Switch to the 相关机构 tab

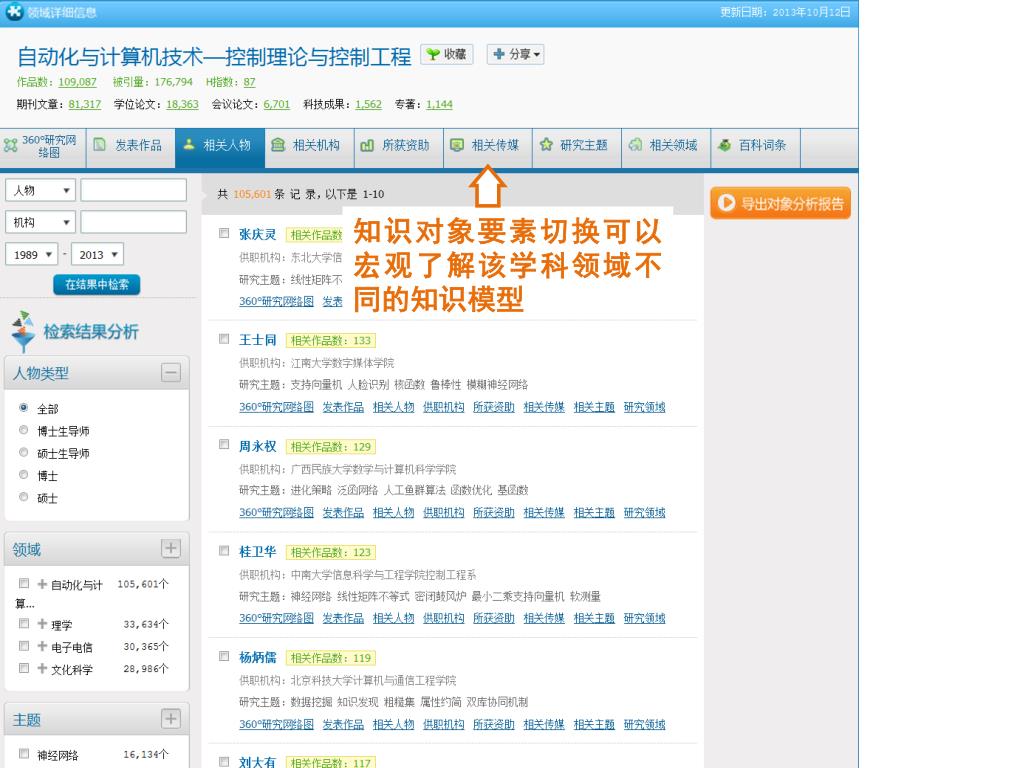click(x=310, y=148)
